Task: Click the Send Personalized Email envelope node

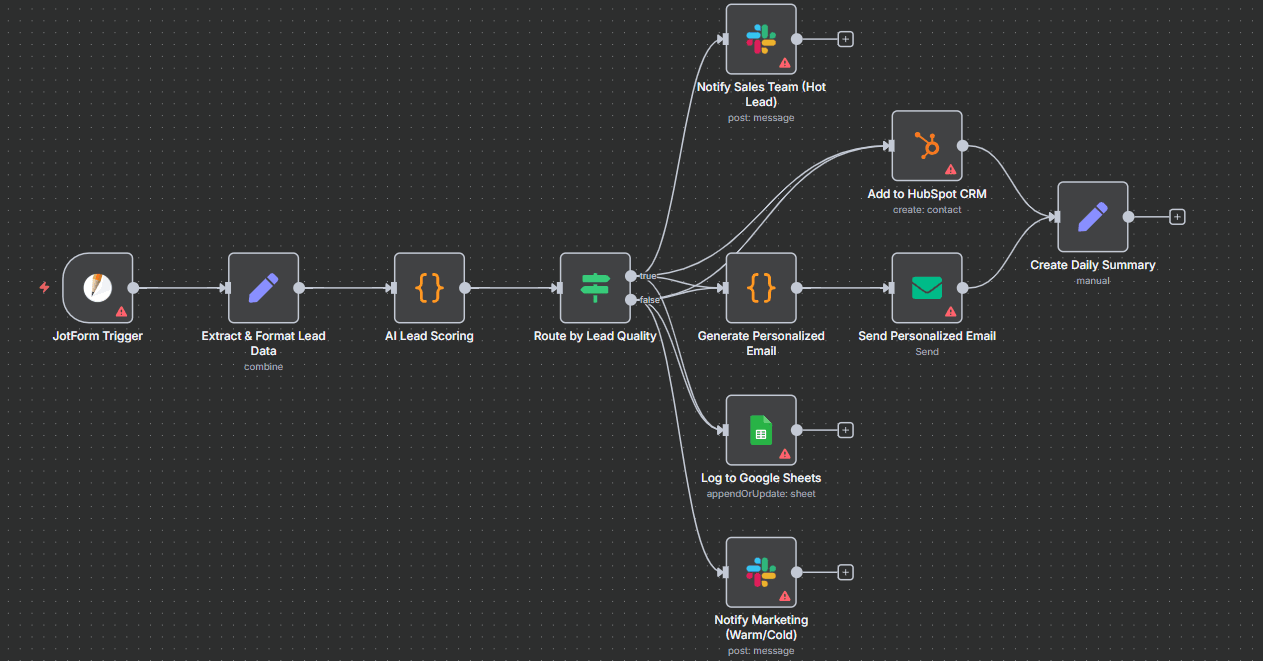Action: (927, 287)
